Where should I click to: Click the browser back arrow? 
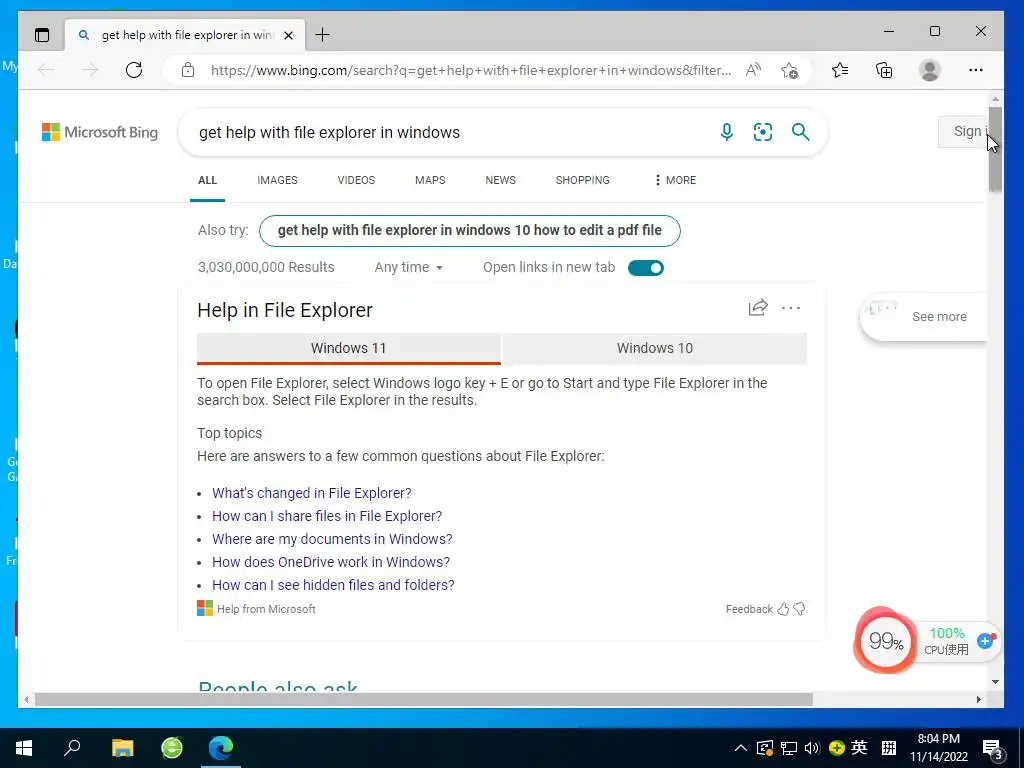point(46,70)
